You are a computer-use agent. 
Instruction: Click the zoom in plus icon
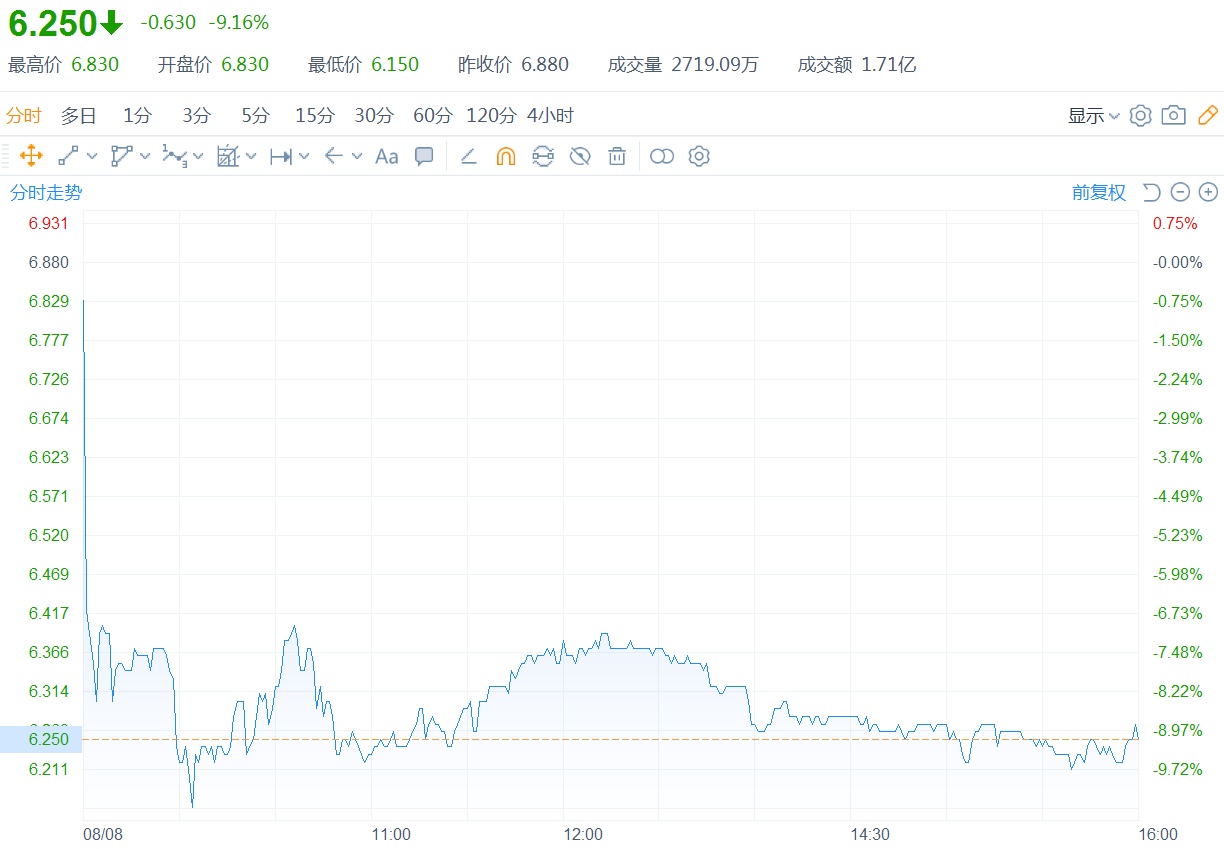[1208, 192]
